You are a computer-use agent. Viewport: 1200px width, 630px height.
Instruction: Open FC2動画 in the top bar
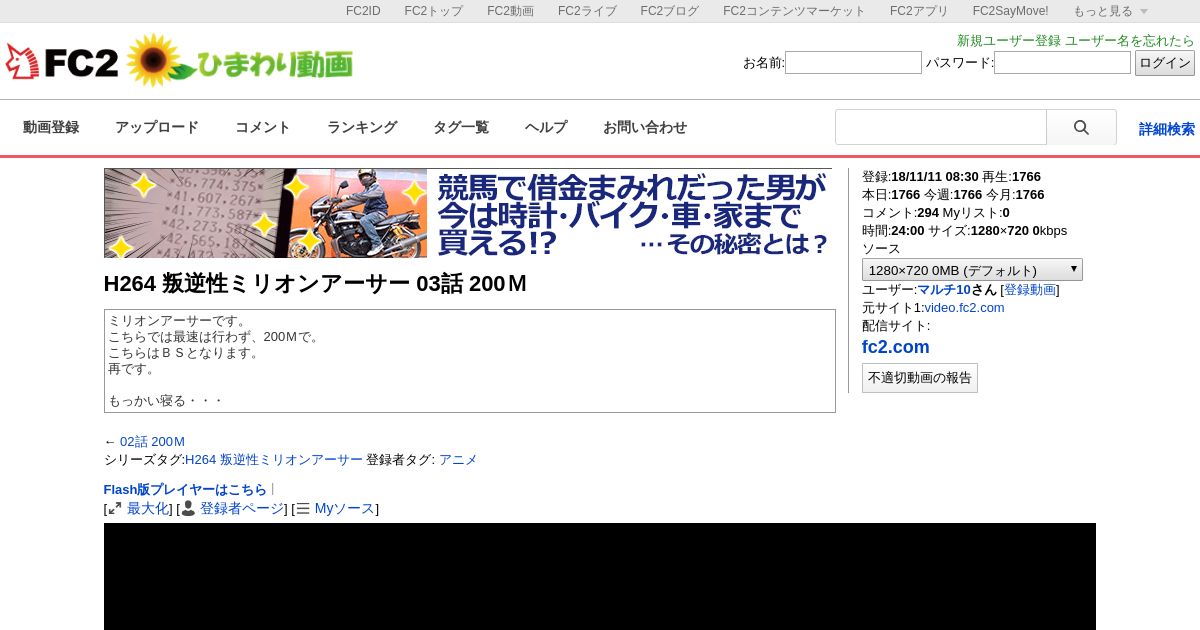510,11
